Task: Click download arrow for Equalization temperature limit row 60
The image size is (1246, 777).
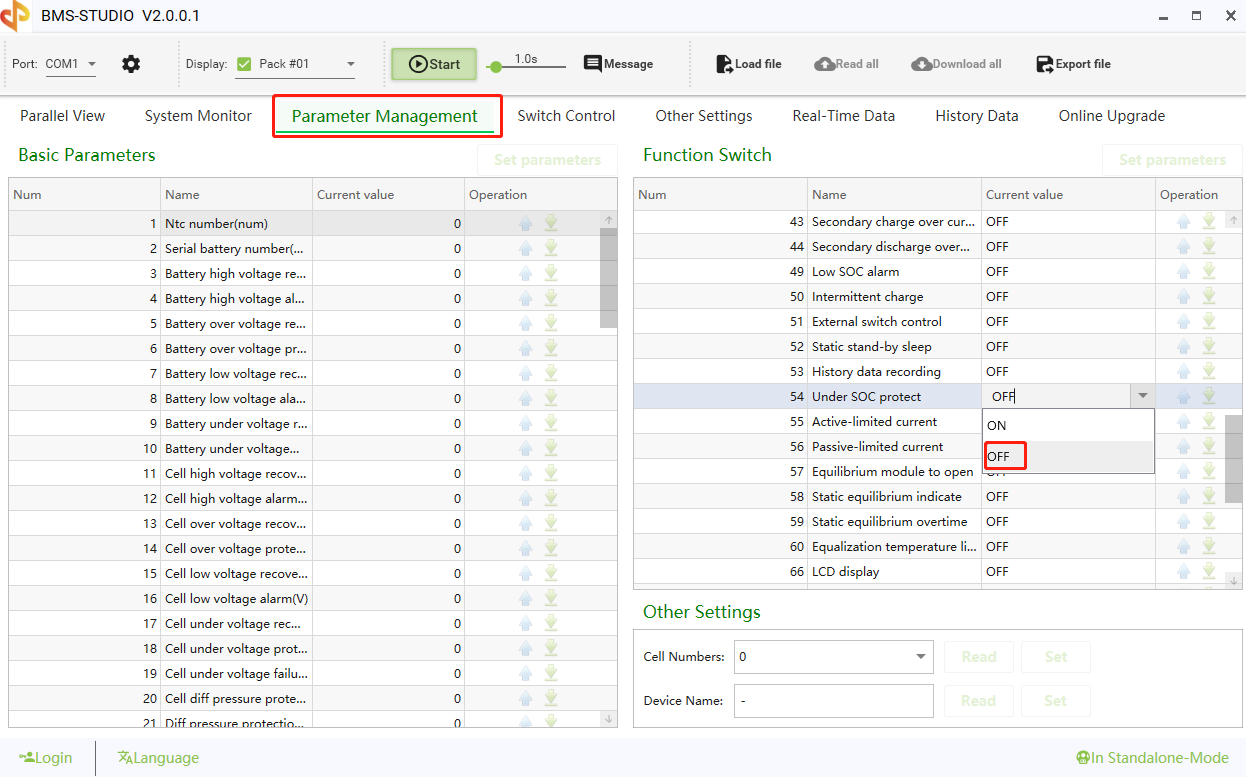Action: point(1209,546)
